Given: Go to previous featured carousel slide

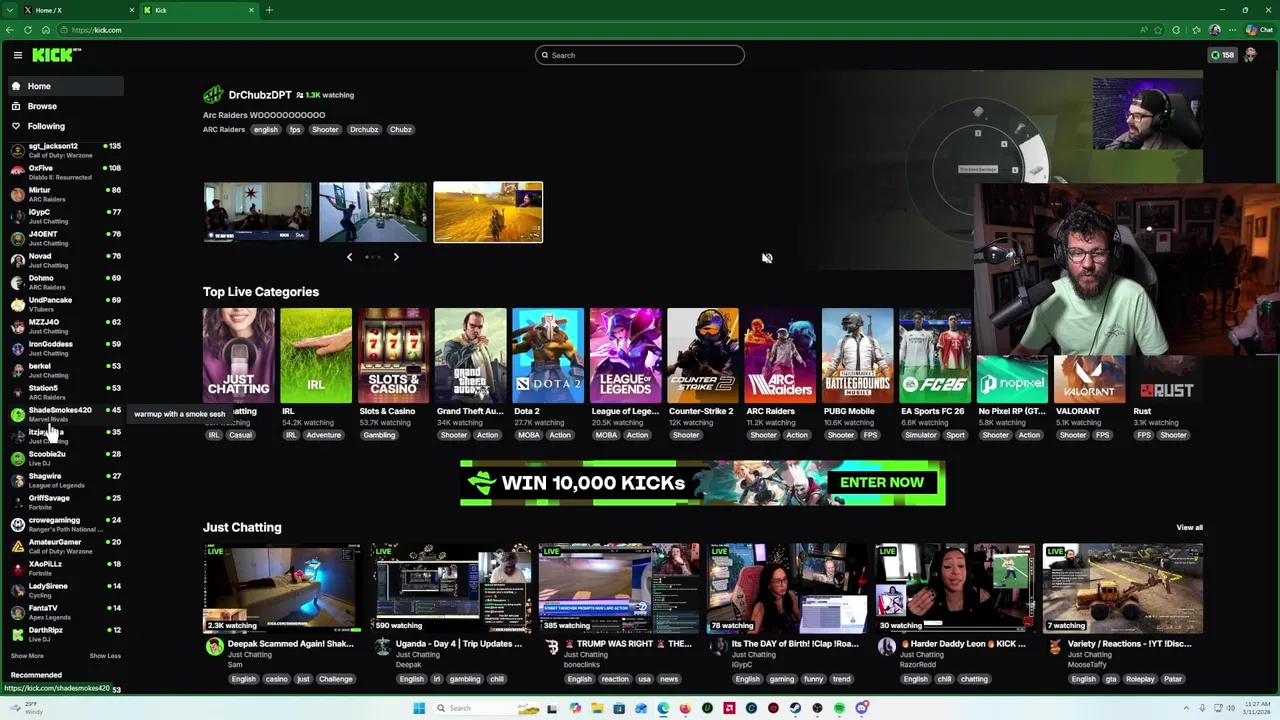Looking at the screenshot, I should [x=349, y=257].
